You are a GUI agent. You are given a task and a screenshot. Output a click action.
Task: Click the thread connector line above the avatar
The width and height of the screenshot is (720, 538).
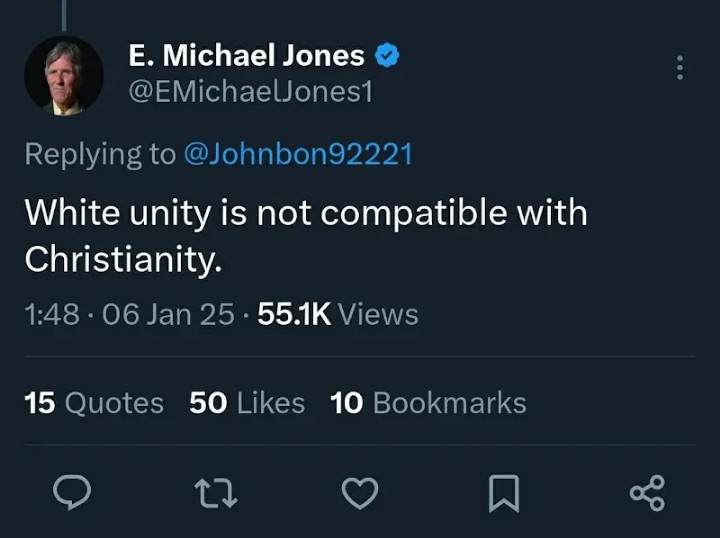click(x=64, y=14)
